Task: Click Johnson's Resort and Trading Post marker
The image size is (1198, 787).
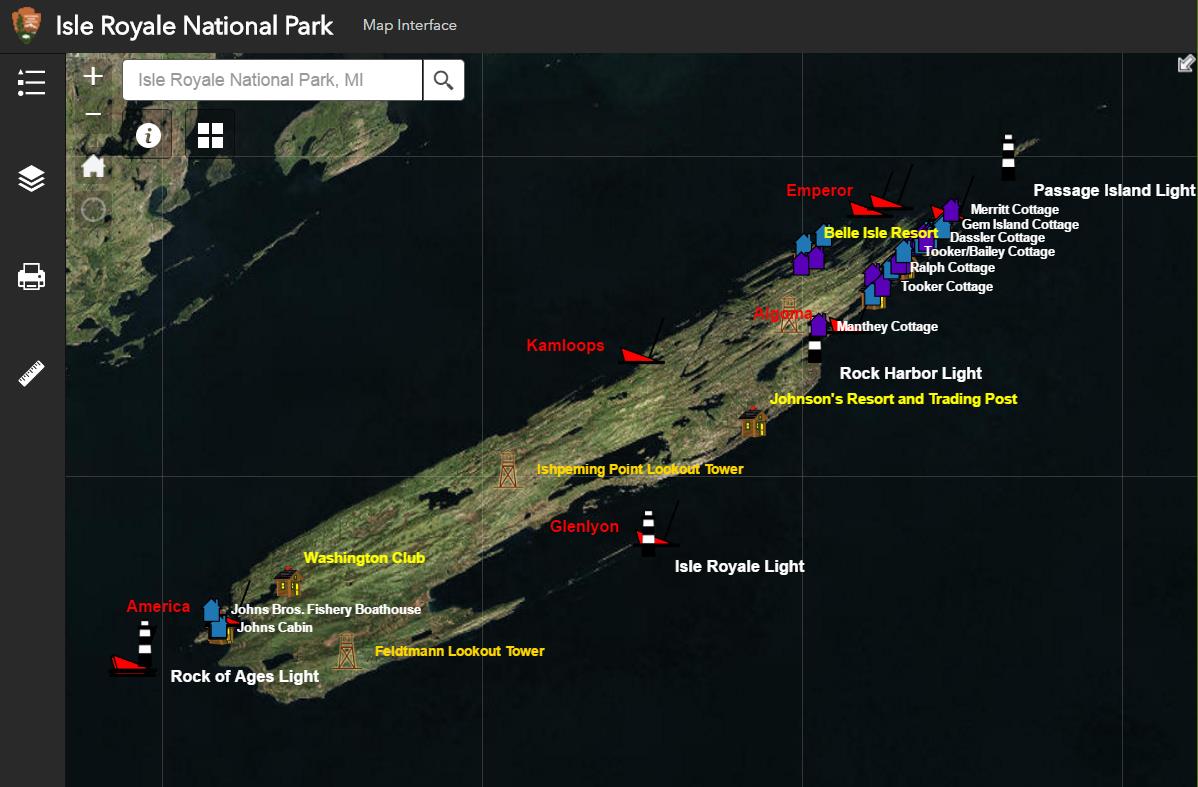Action: [753, 422]
